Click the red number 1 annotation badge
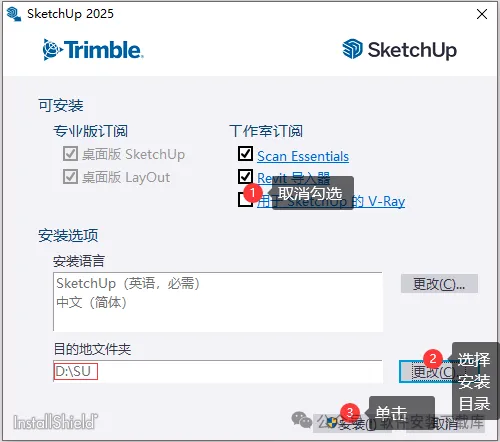Viewport: 500px width, 442px height. [x=252, y=193]
